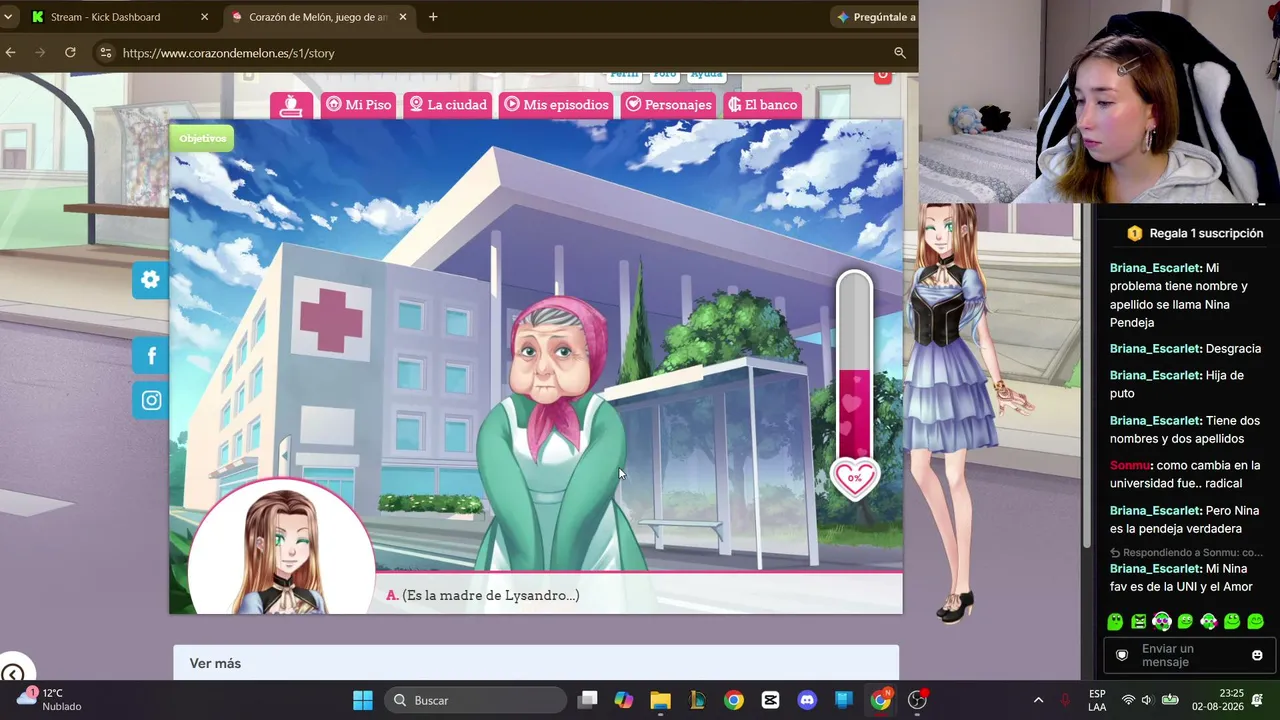1280x720 pixels.
Task: Open the weather widget 12°C Nublado
Action: tap(50, 700)
